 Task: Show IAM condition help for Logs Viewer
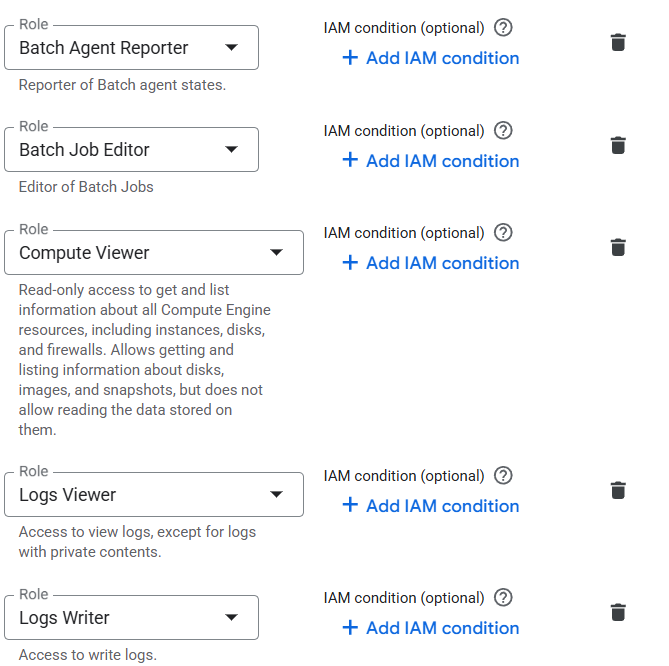504,476
